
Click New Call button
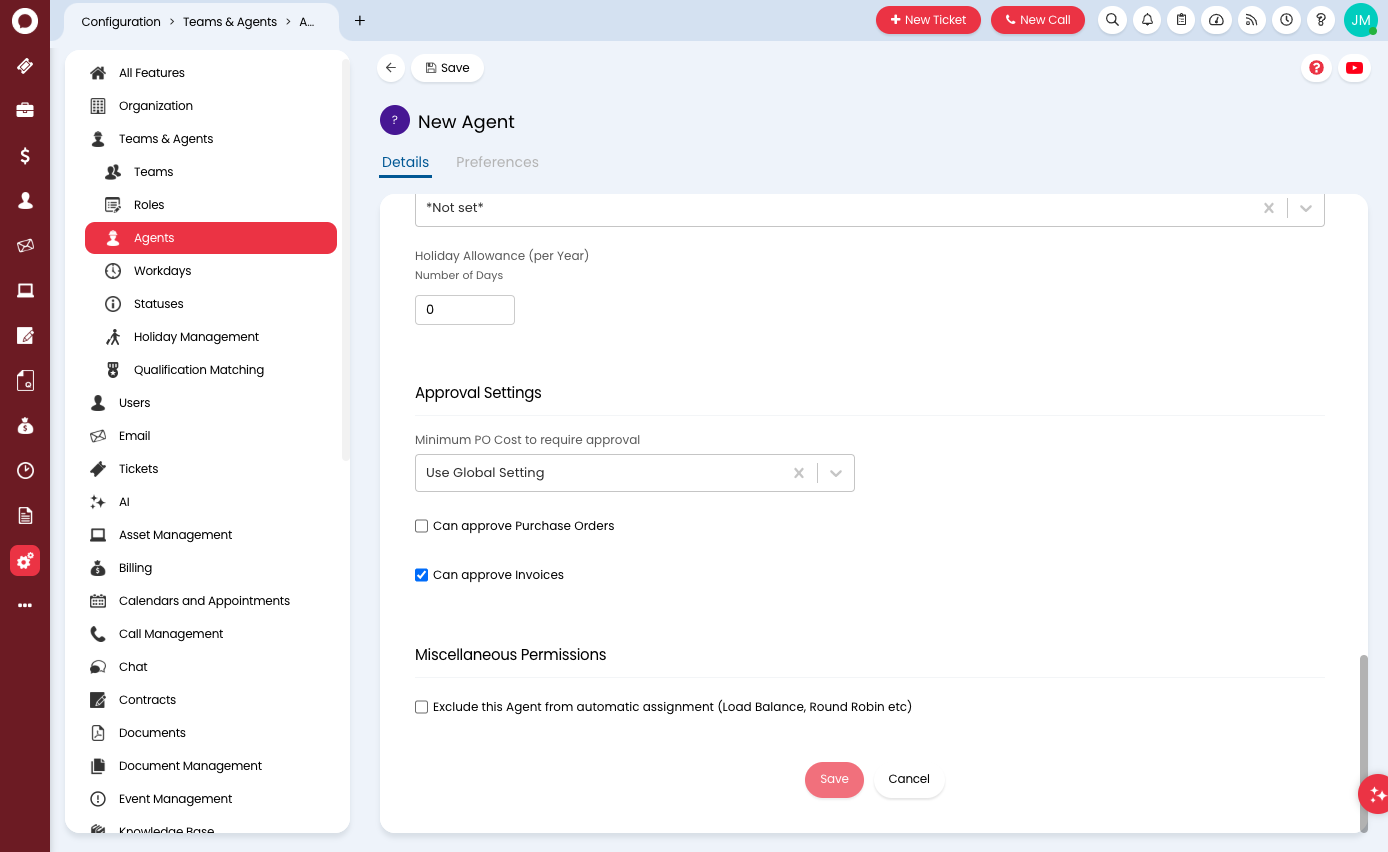pos(1038,20)
